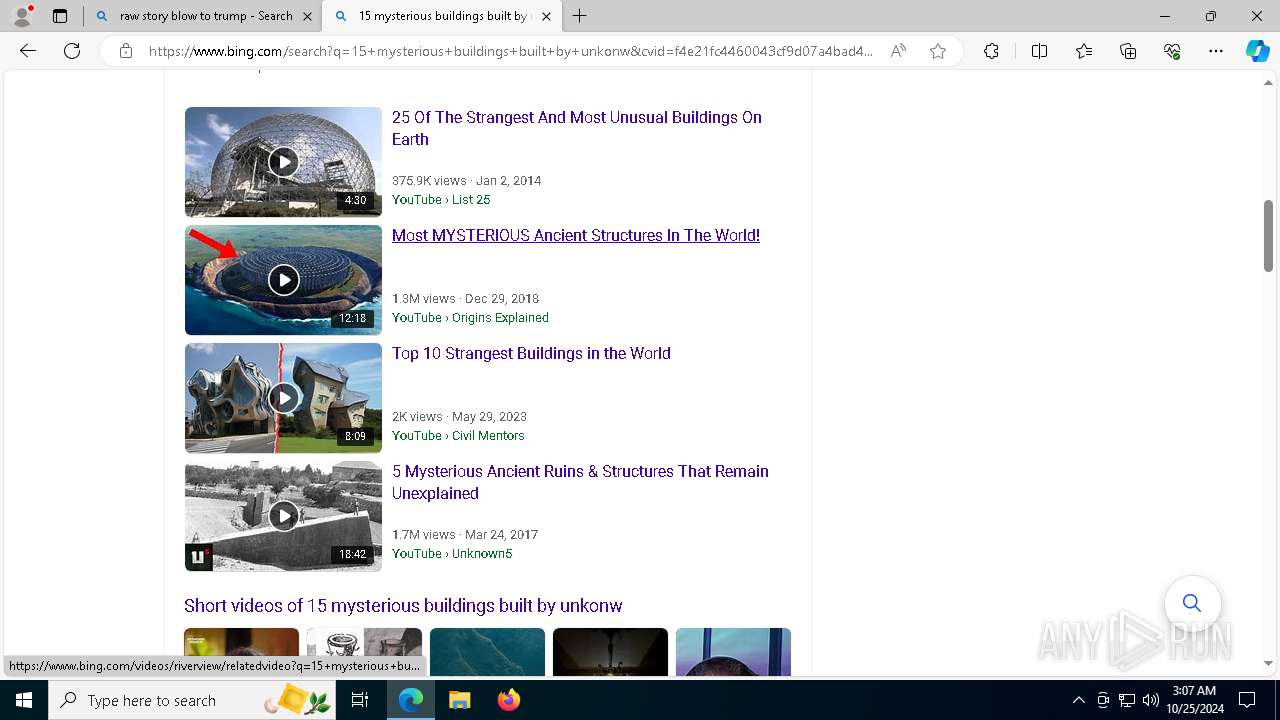The width and height of the screenshot is (1280, 720).
Task: Open the Split screen icon
Action: coord(1039,51)
